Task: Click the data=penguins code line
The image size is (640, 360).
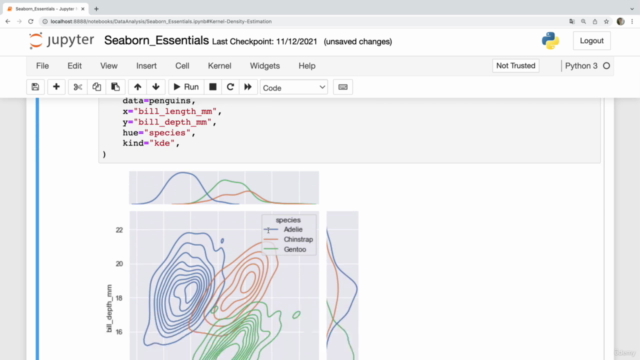Action: [x=159, y=101]
